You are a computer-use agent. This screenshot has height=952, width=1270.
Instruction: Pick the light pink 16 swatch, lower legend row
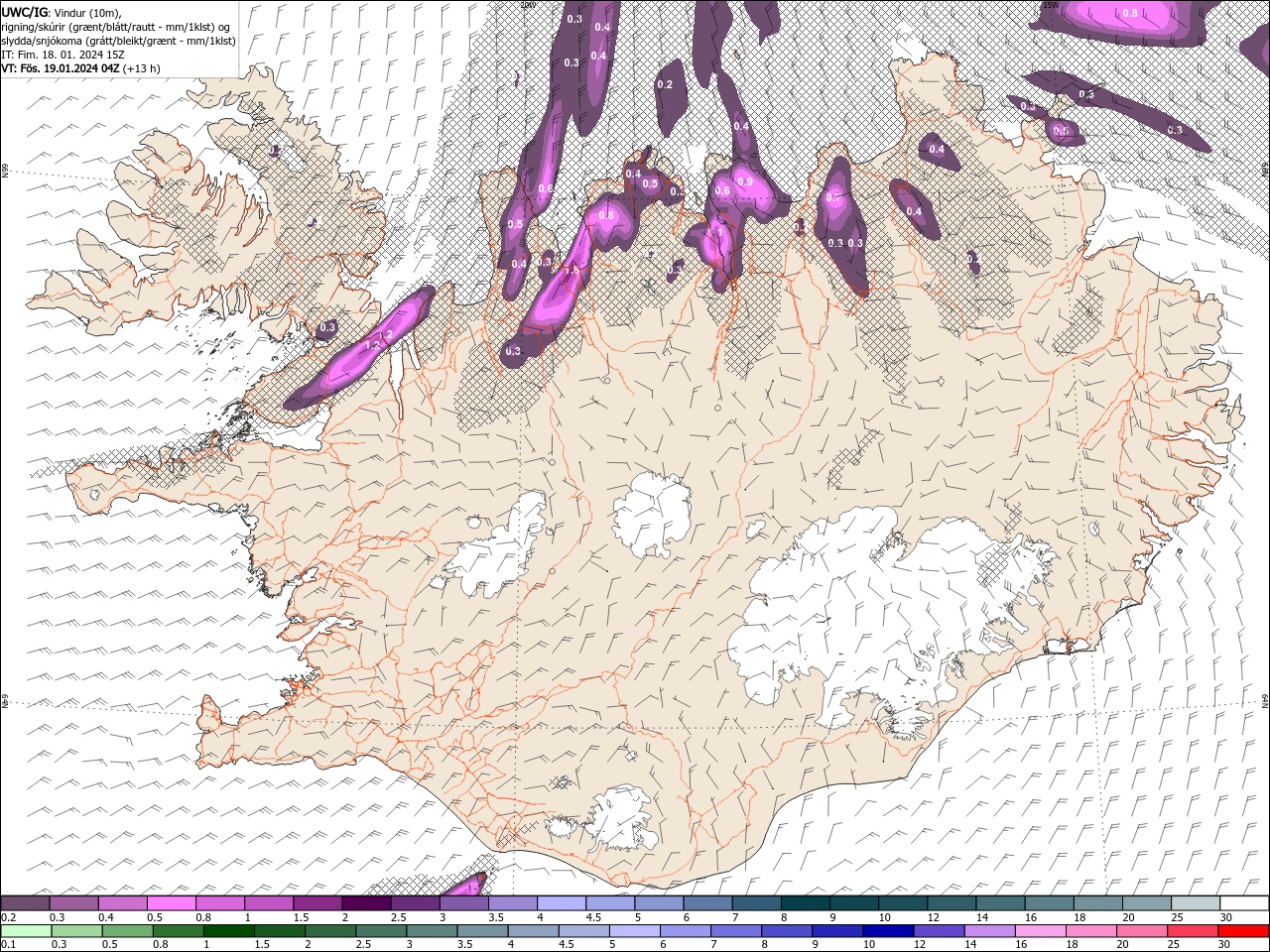point(1042,931)
